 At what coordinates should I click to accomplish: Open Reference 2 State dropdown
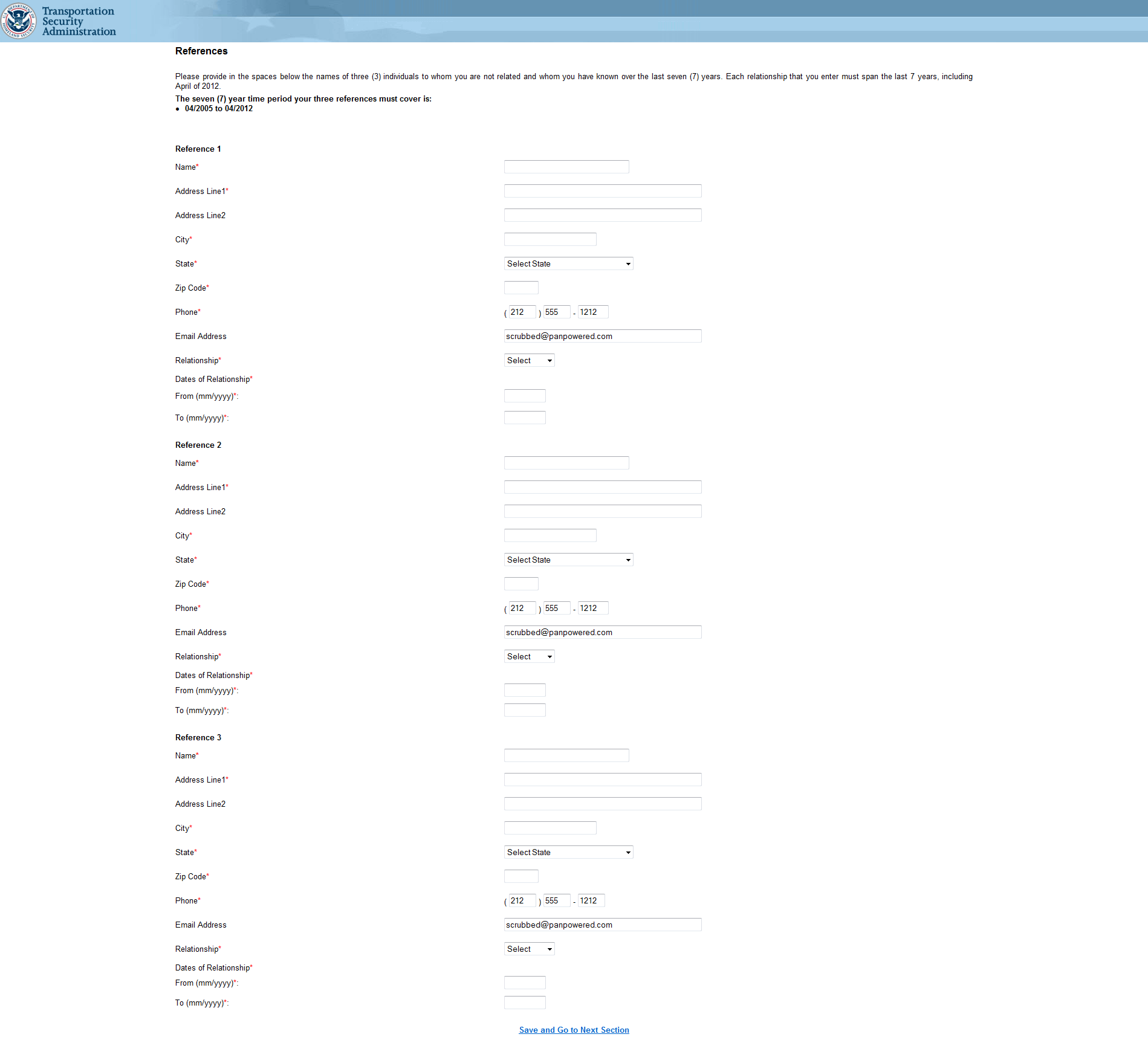[568, 560]
